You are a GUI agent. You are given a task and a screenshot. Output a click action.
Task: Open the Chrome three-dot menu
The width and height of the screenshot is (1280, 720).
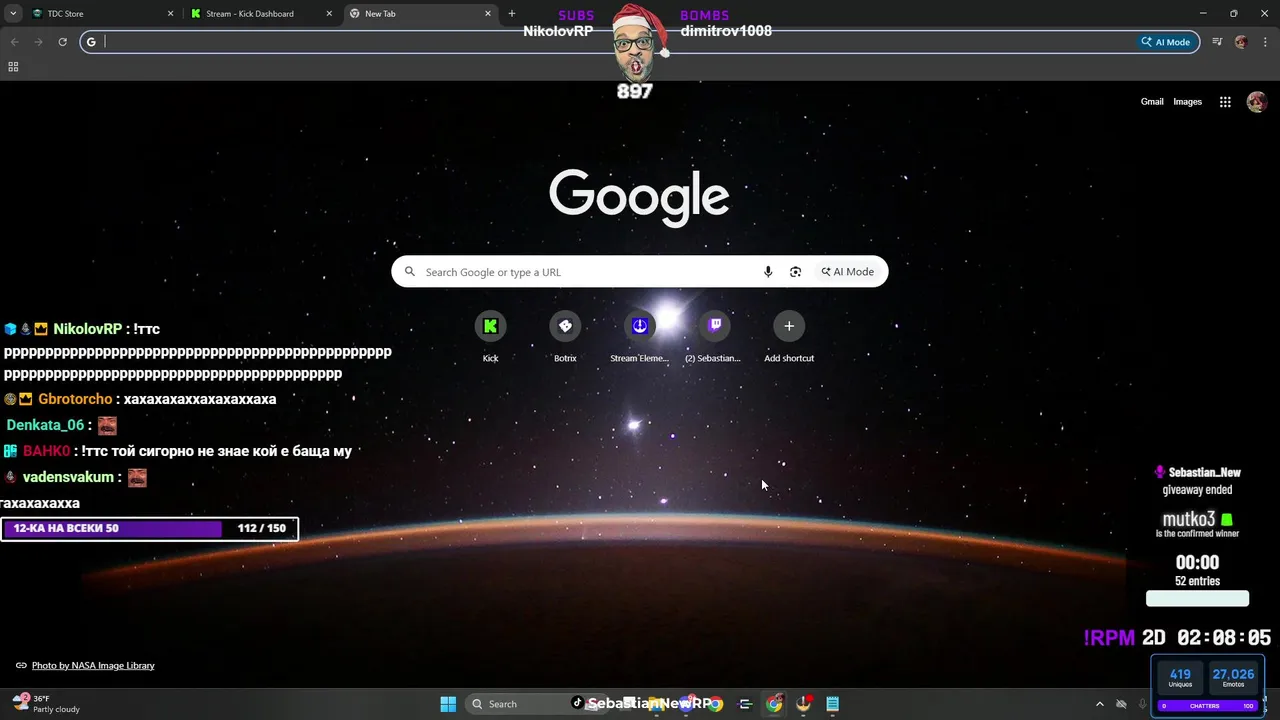click(x=1263, y=42)
